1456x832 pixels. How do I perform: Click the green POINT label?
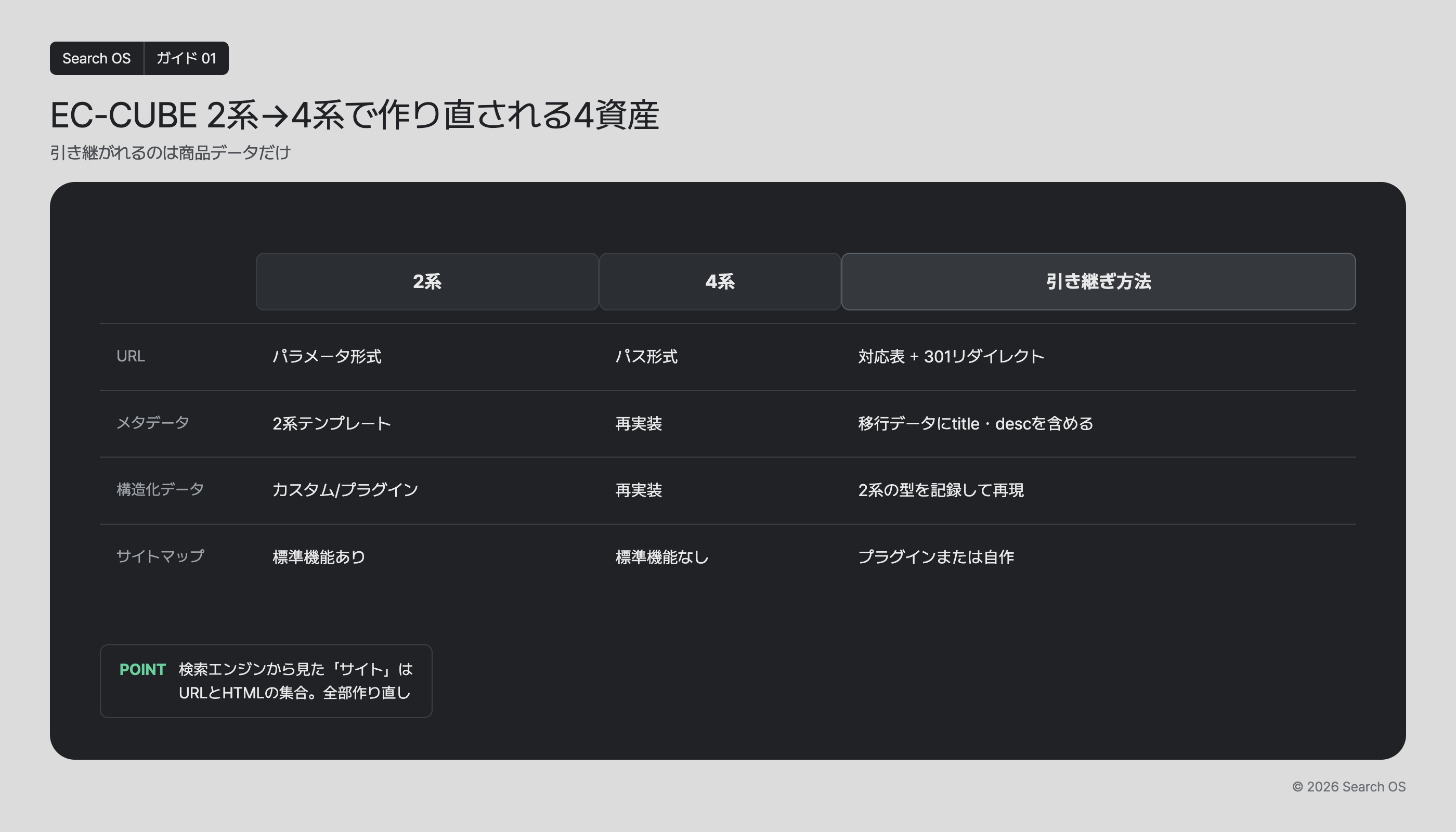tap(142, 670)
